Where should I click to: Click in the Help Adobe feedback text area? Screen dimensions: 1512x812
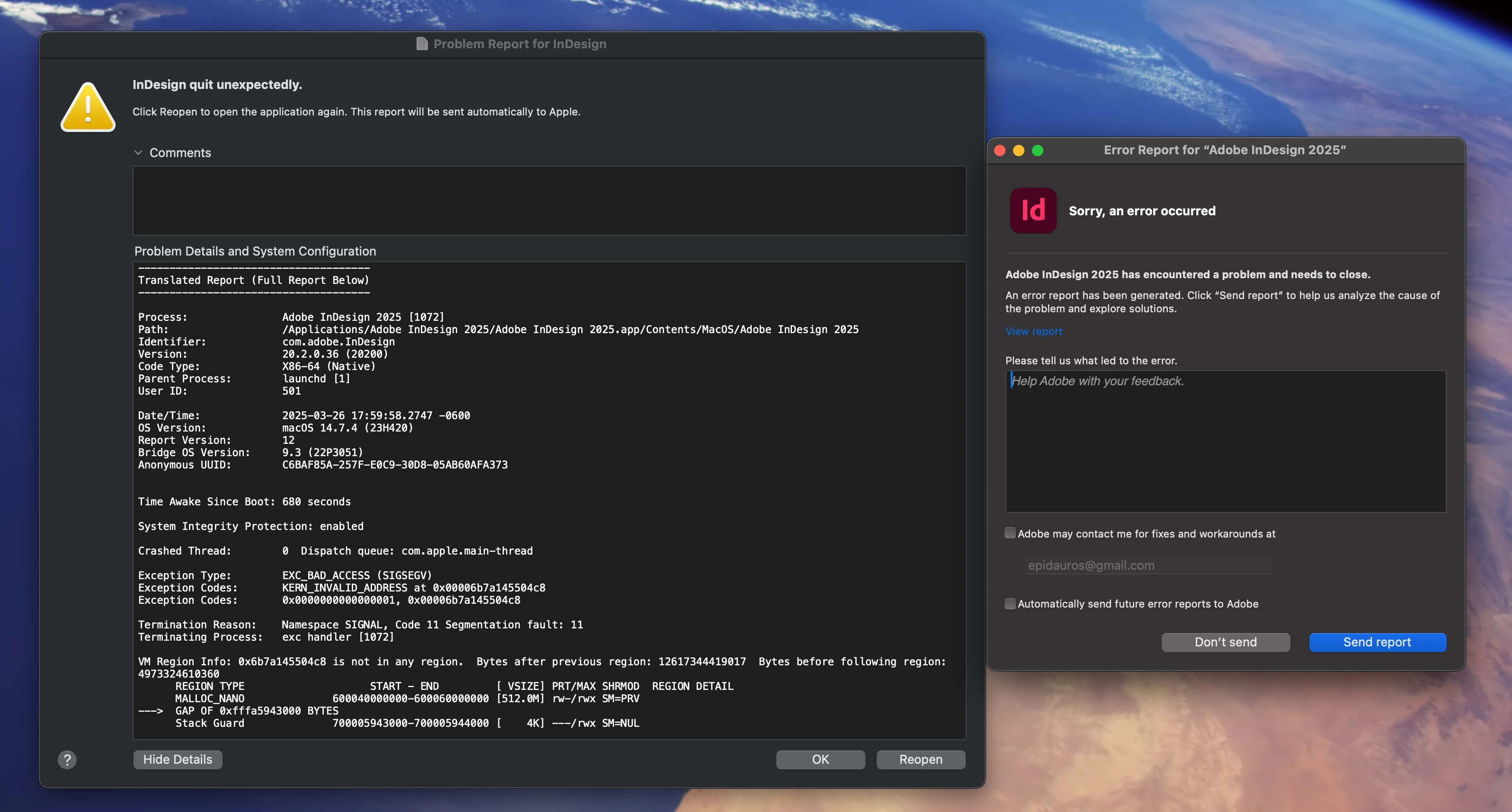coord(1225,441)
